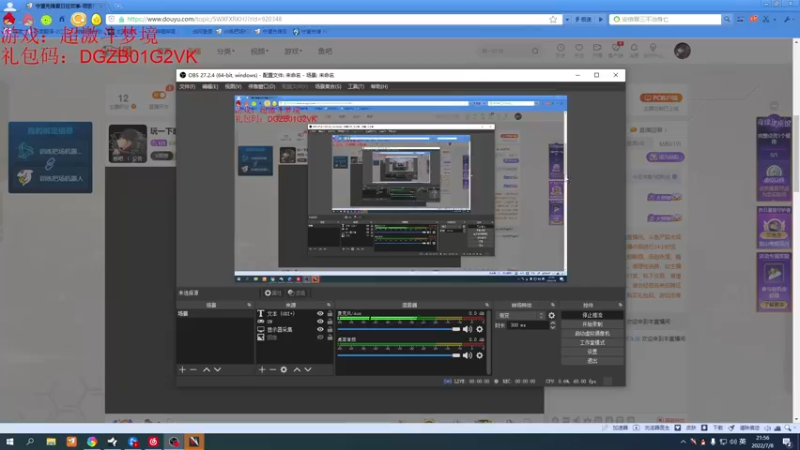Expand system tray hidden icons chevron
This screenshot has width=800, height=450.
(683, 442)
